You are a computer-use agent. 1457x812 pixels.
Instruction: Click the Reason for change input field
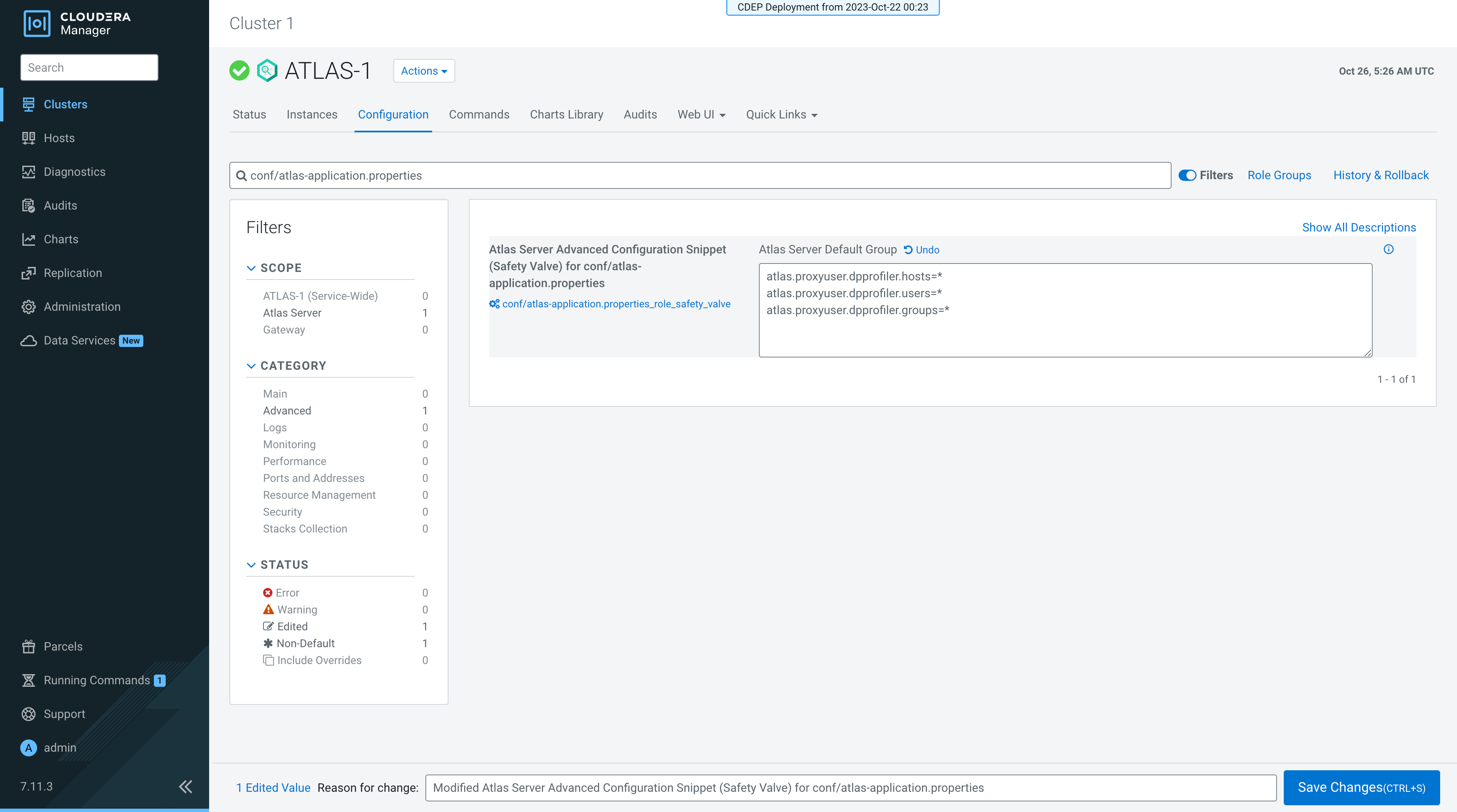click(850, 788)
